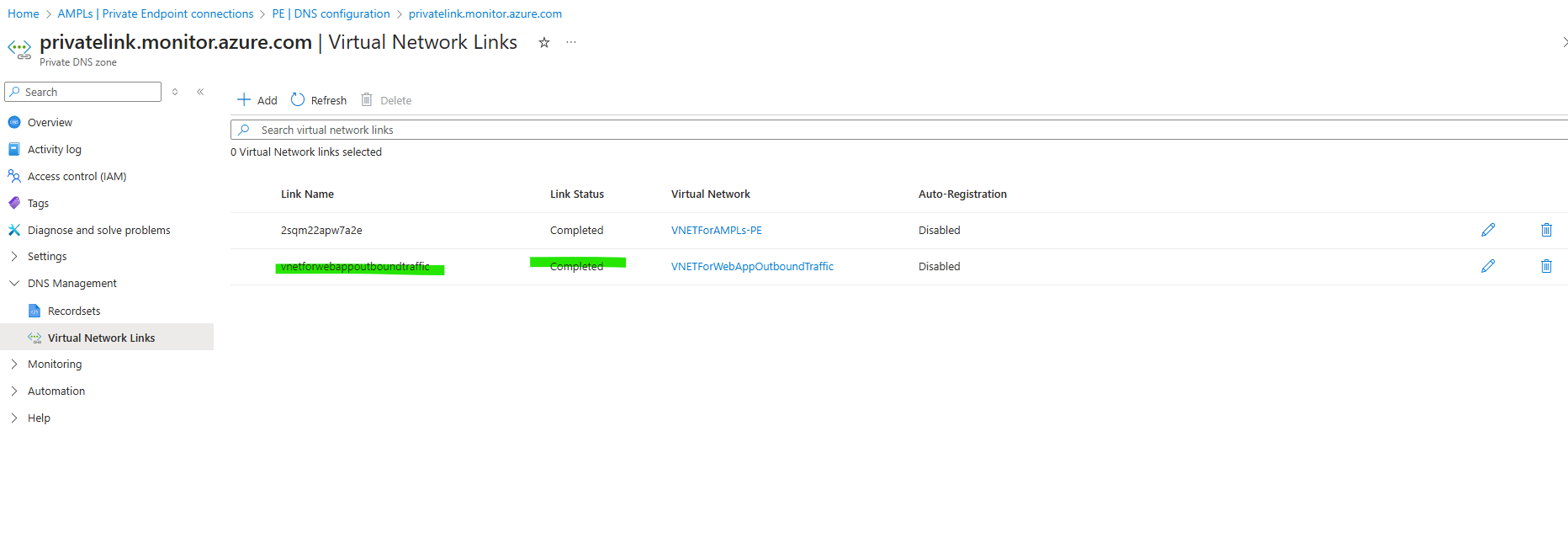Edit the vnetforwebappoutboundtraffic link via pencil icon
This screenshot has height=543, width=1568.
click(x=1487, y=266)
